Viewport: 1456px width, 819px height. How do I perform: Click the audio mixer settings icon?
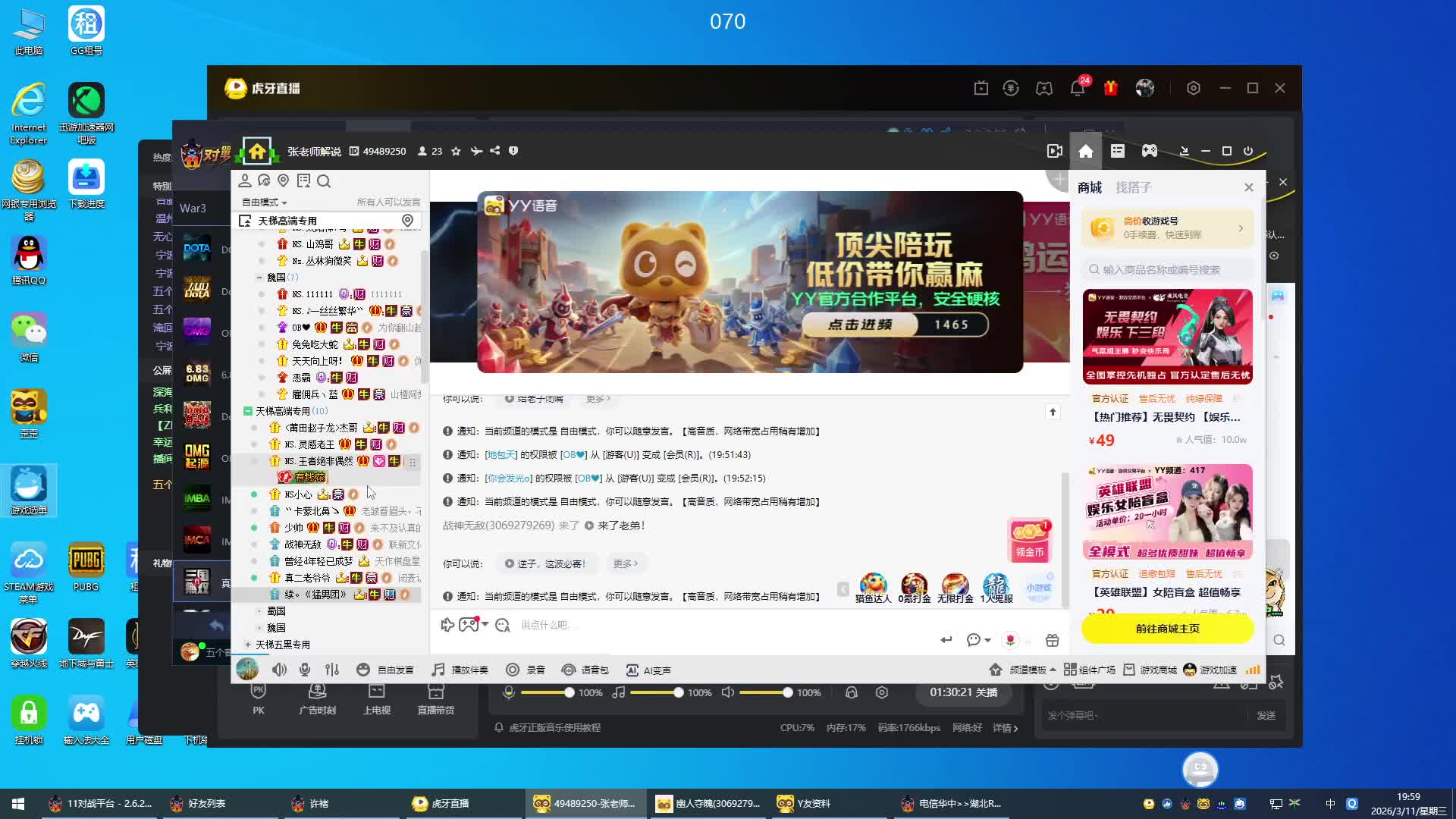[332, 670]
